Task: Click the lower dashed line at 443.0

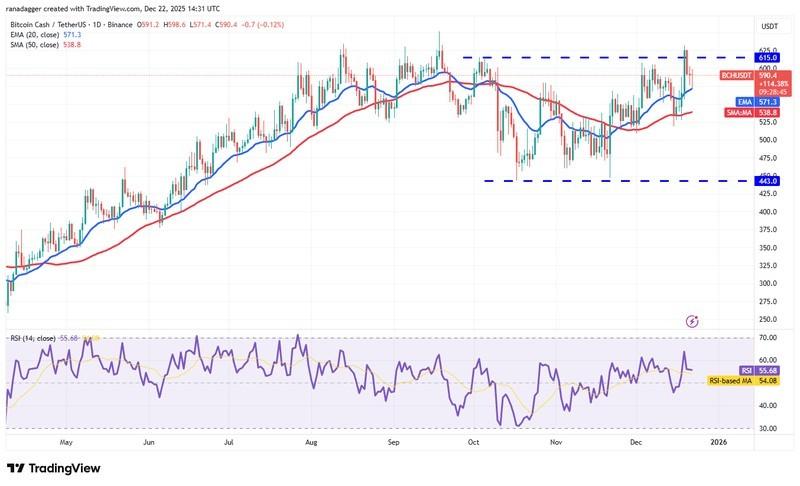Action: pos(600,181)
